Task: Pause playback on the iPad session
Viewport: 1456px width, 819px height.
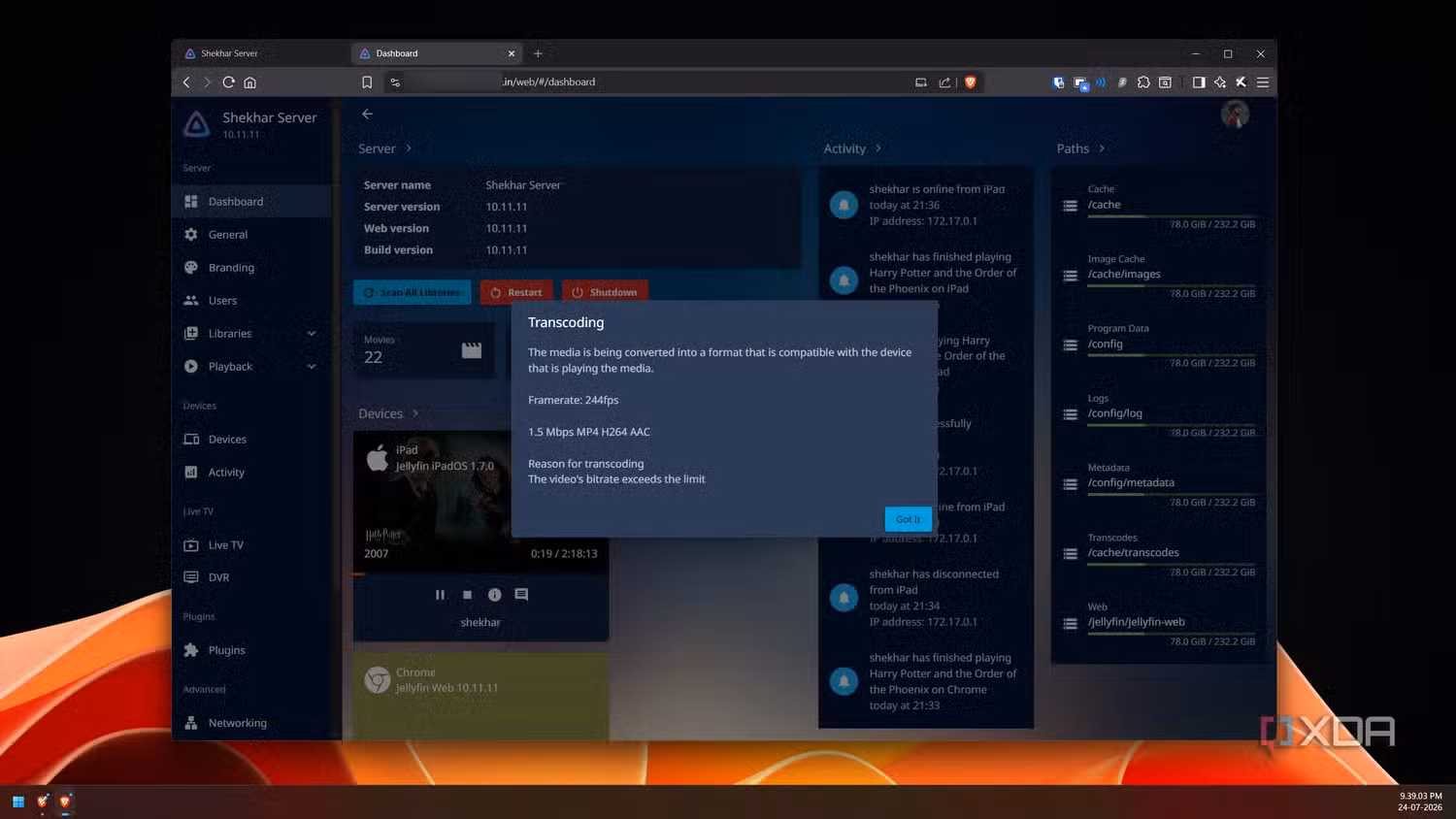Action: coord(440,595)
